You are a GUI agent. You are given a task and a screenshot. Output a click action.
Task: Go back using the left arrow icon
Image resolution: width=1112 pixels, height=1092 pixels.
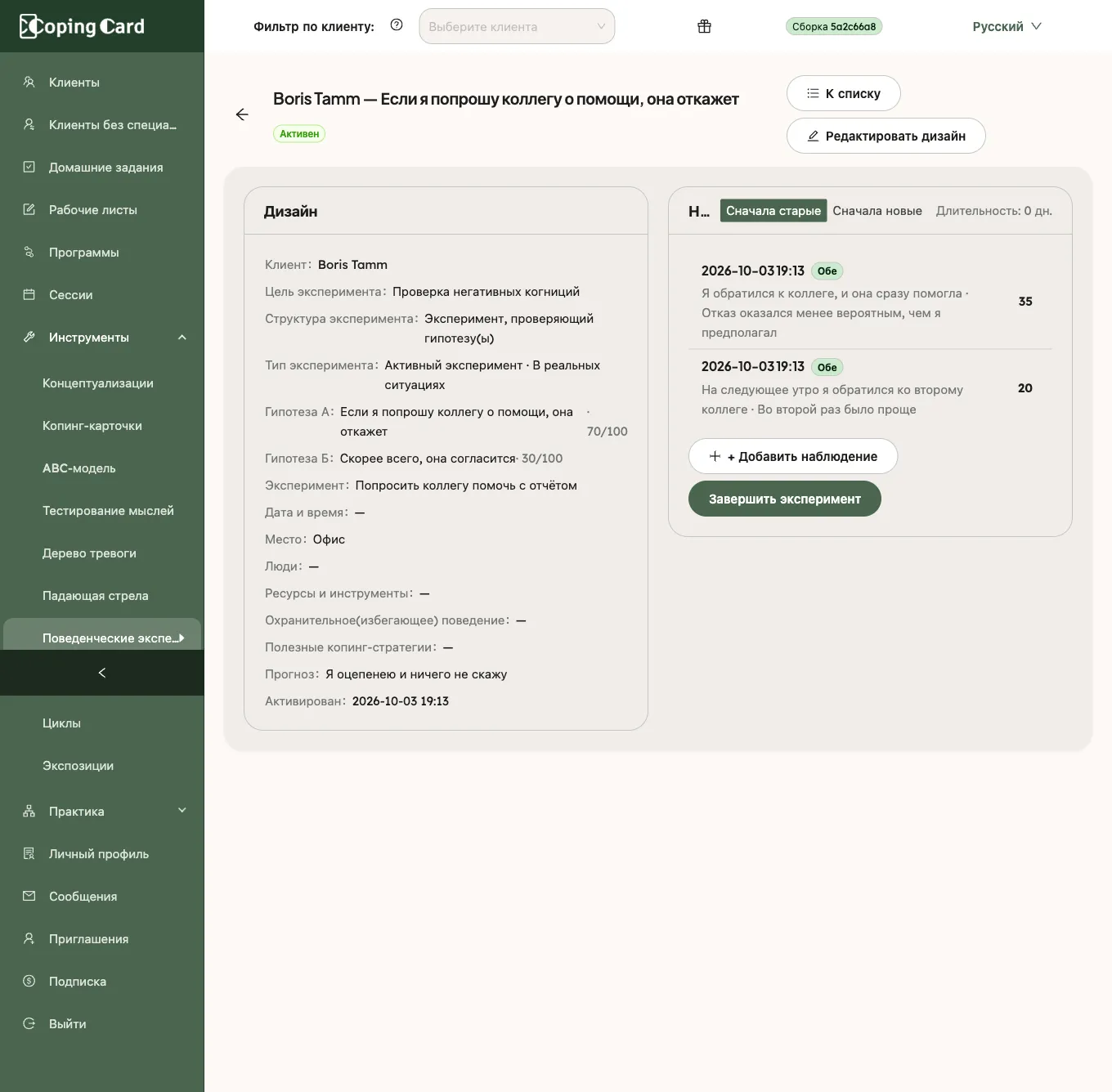(x=242, y=114)
